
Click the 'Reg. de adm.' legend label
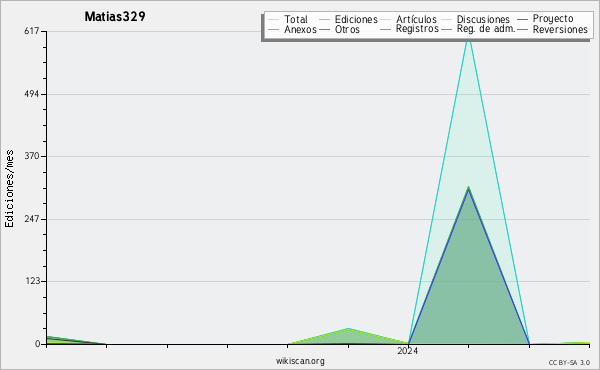tap(486, 29)
